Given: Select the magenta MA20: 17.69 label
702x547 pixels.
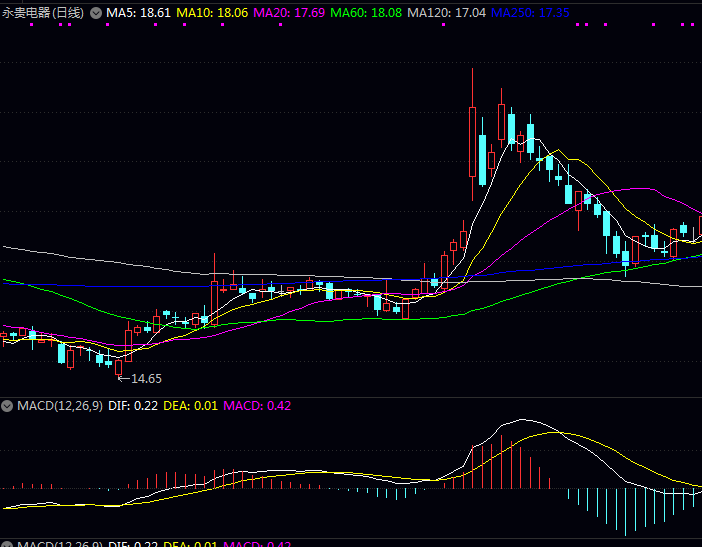Looking at the screenshot, I should (289, 13).
